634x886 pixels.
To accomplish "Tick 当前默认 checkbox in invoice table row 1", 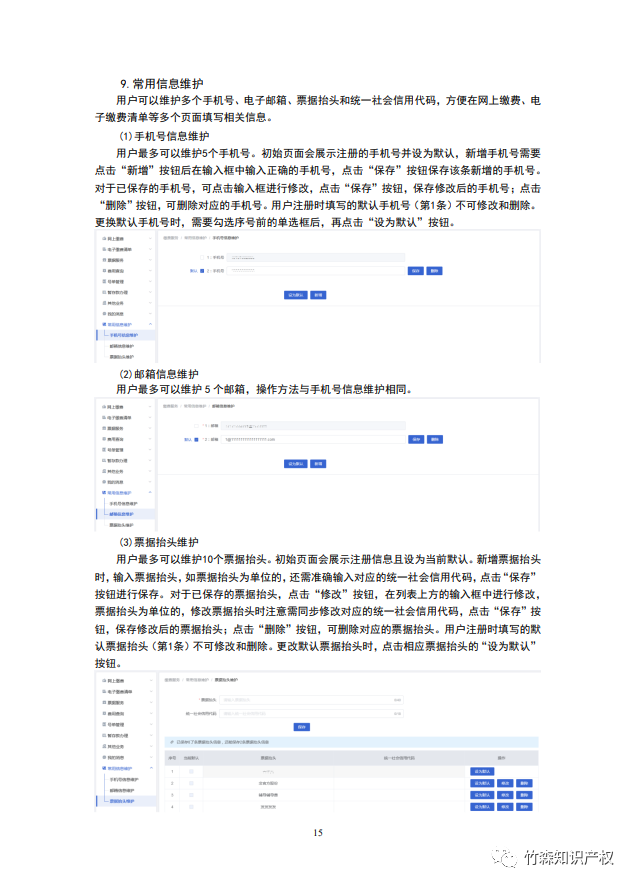I will 191,772.
